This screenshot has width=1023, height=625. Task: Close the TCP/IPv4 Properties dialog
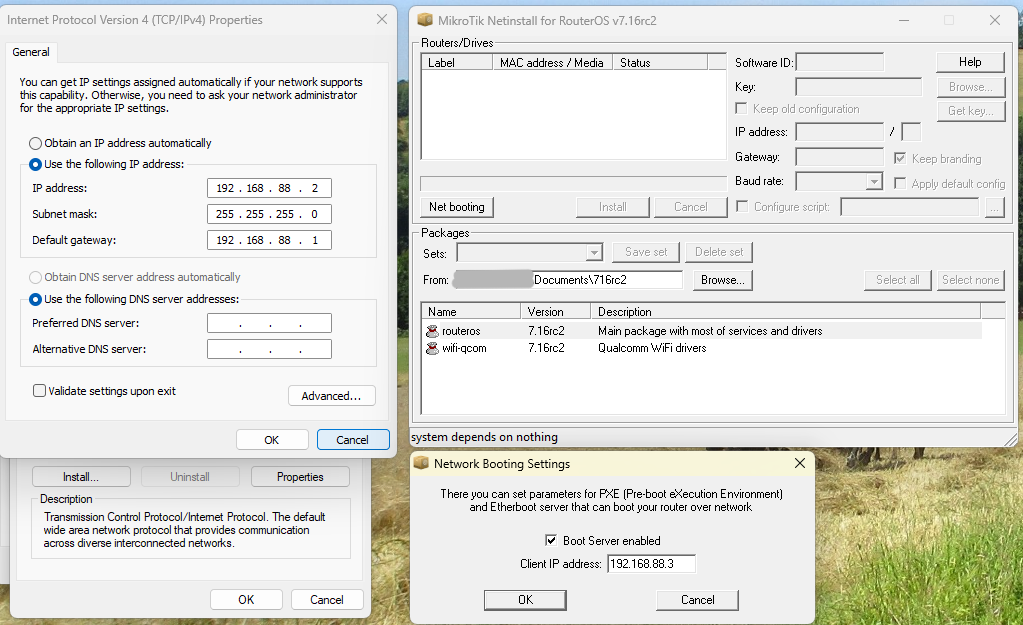[382, 20]
